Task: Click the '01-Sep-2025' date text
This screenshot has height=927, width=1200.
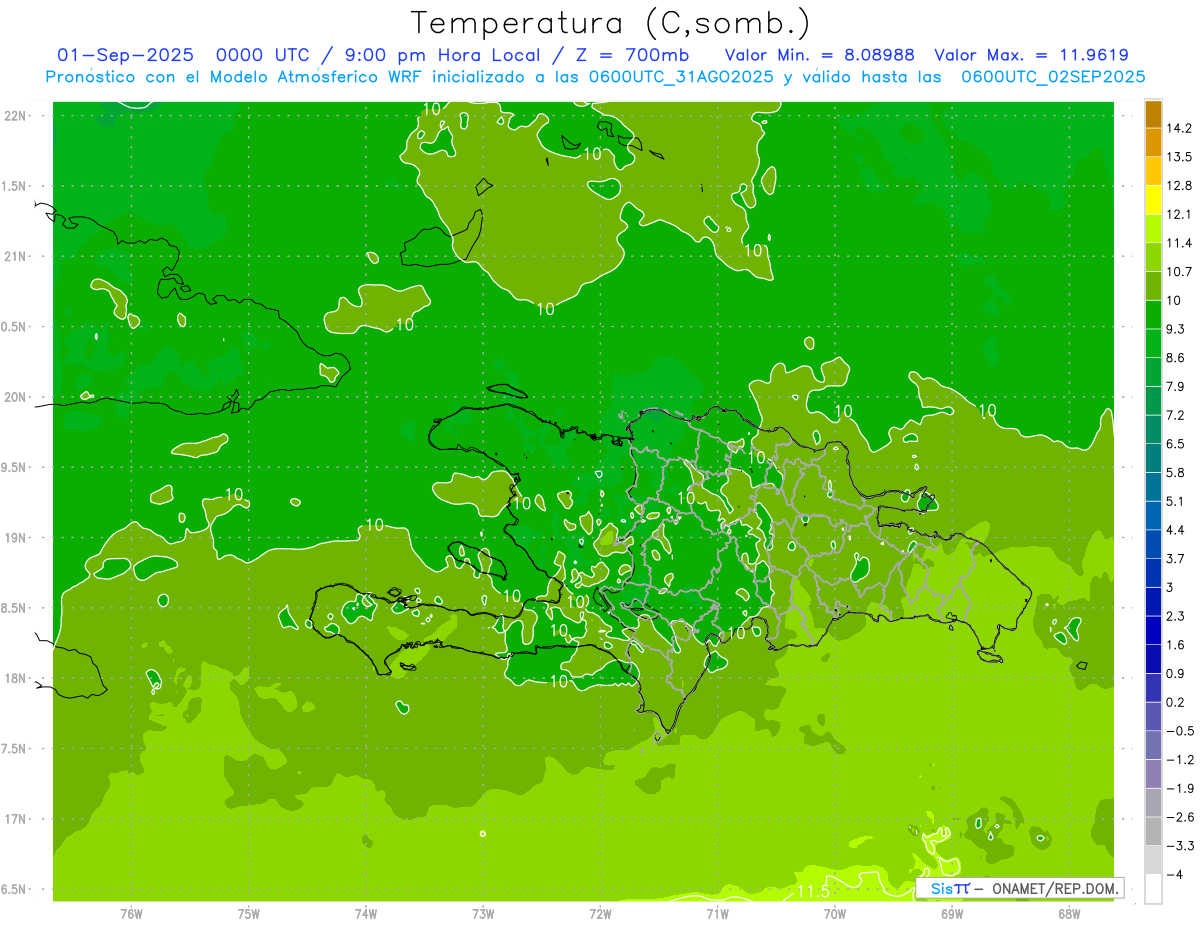Action: [127, 55]
